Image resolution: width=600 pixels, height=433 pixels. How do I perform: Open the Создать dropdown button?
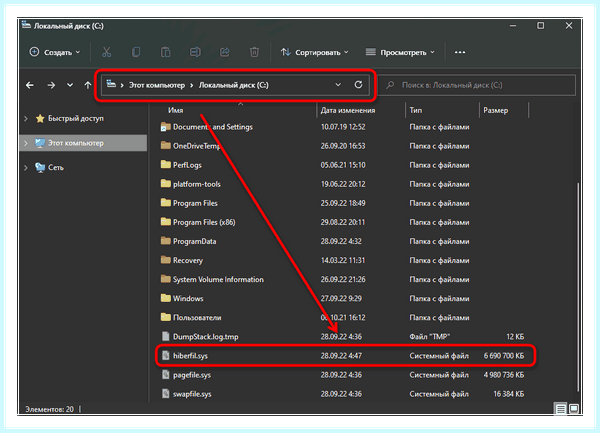[55, 52]
